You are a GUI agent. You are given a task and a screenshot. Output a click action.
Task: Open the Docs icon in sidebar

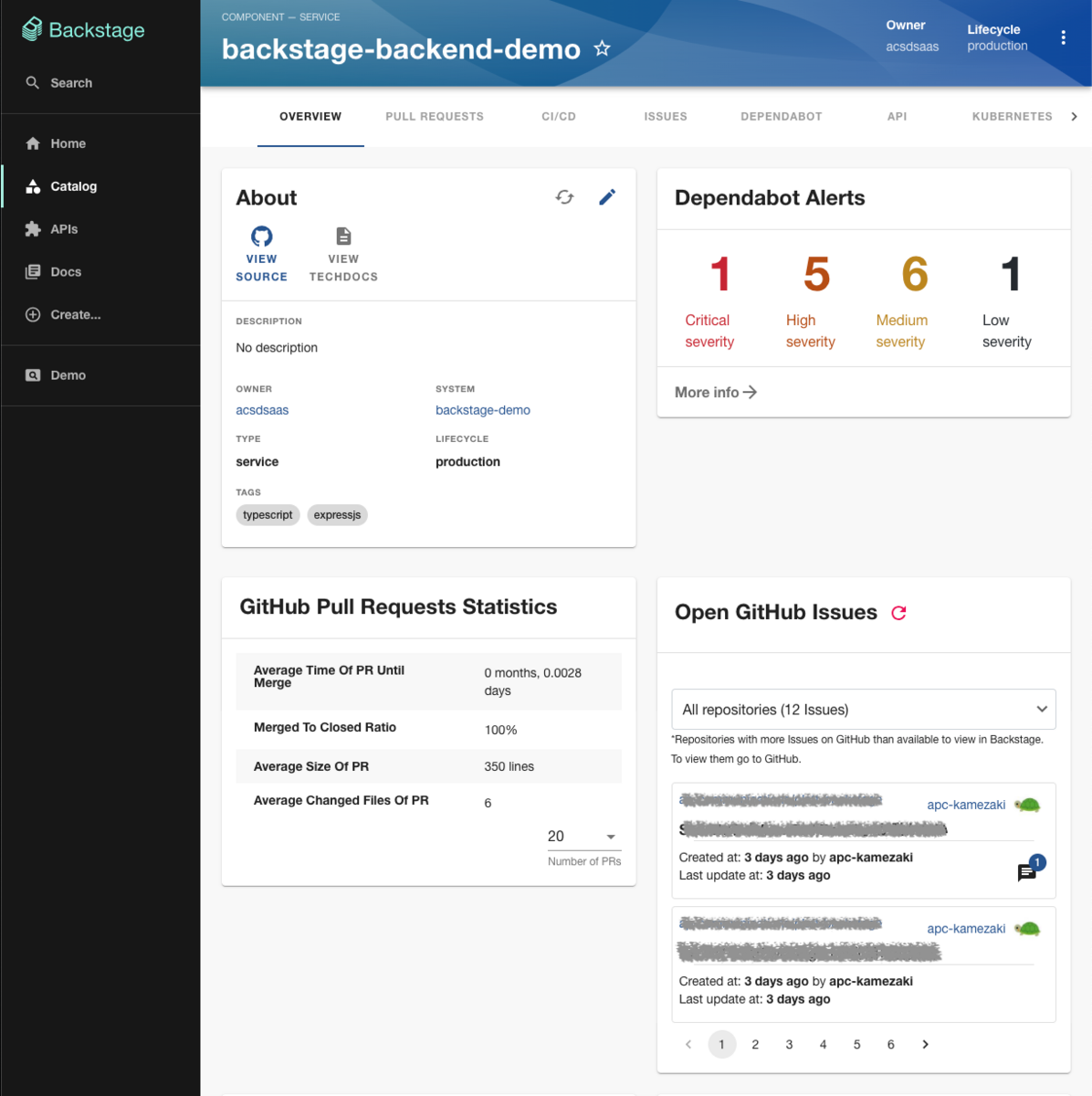[32, 271]
